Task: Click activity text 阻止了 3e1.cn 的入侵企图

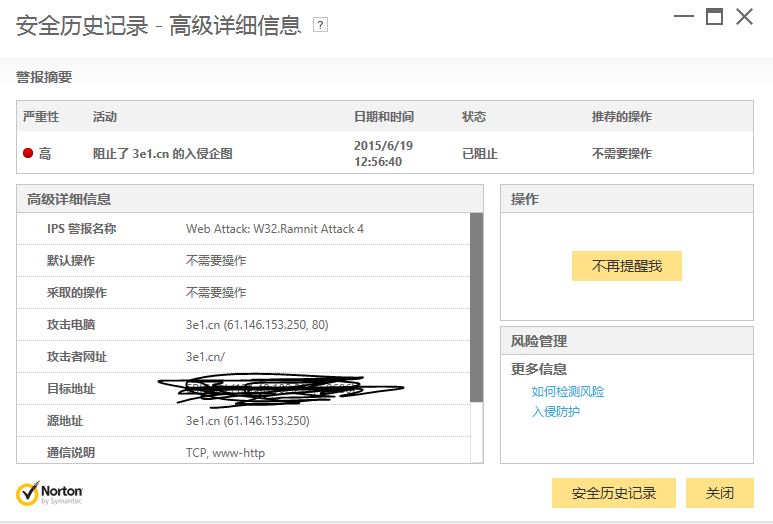Action: [x=163, y=154]
